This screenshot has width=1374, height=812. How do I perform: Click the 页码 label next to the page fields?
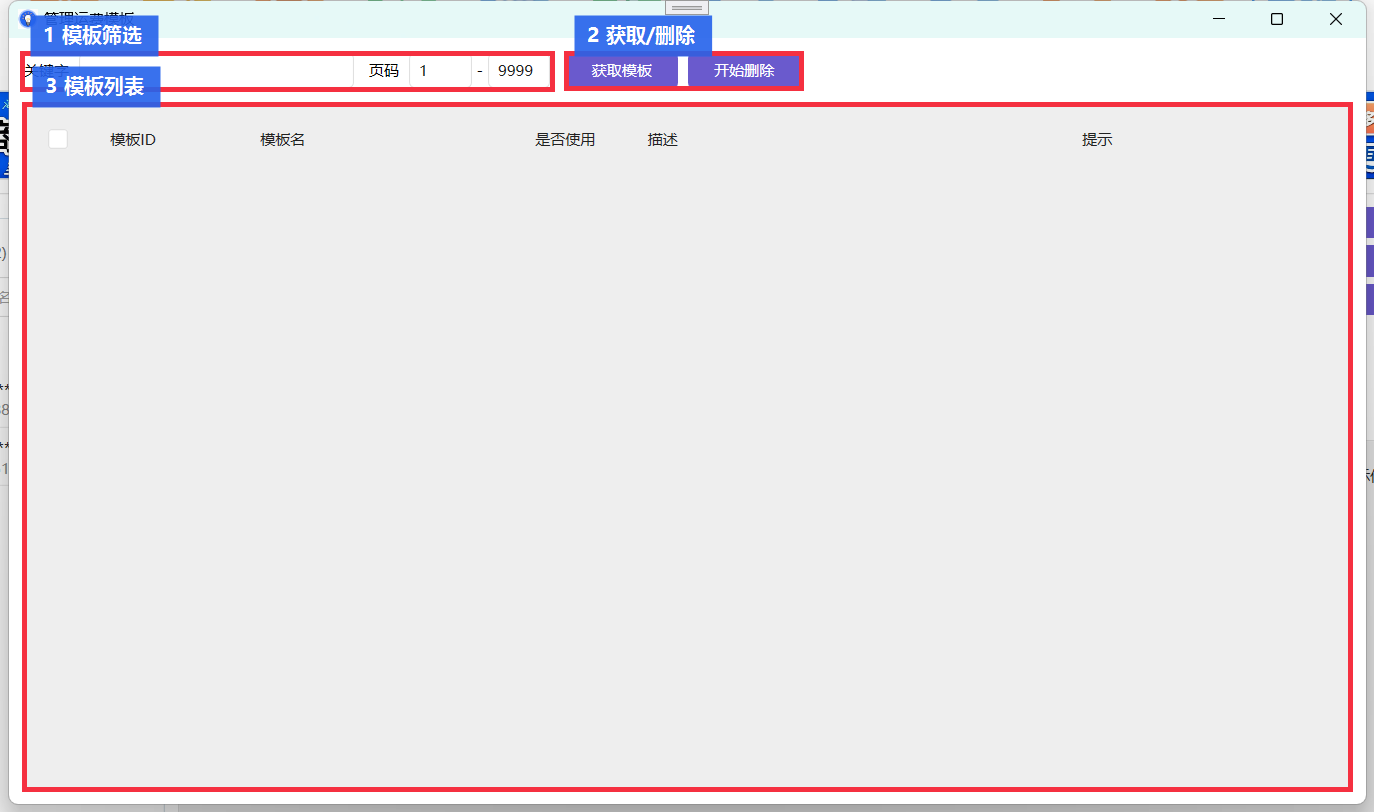[x=383, y=71]
